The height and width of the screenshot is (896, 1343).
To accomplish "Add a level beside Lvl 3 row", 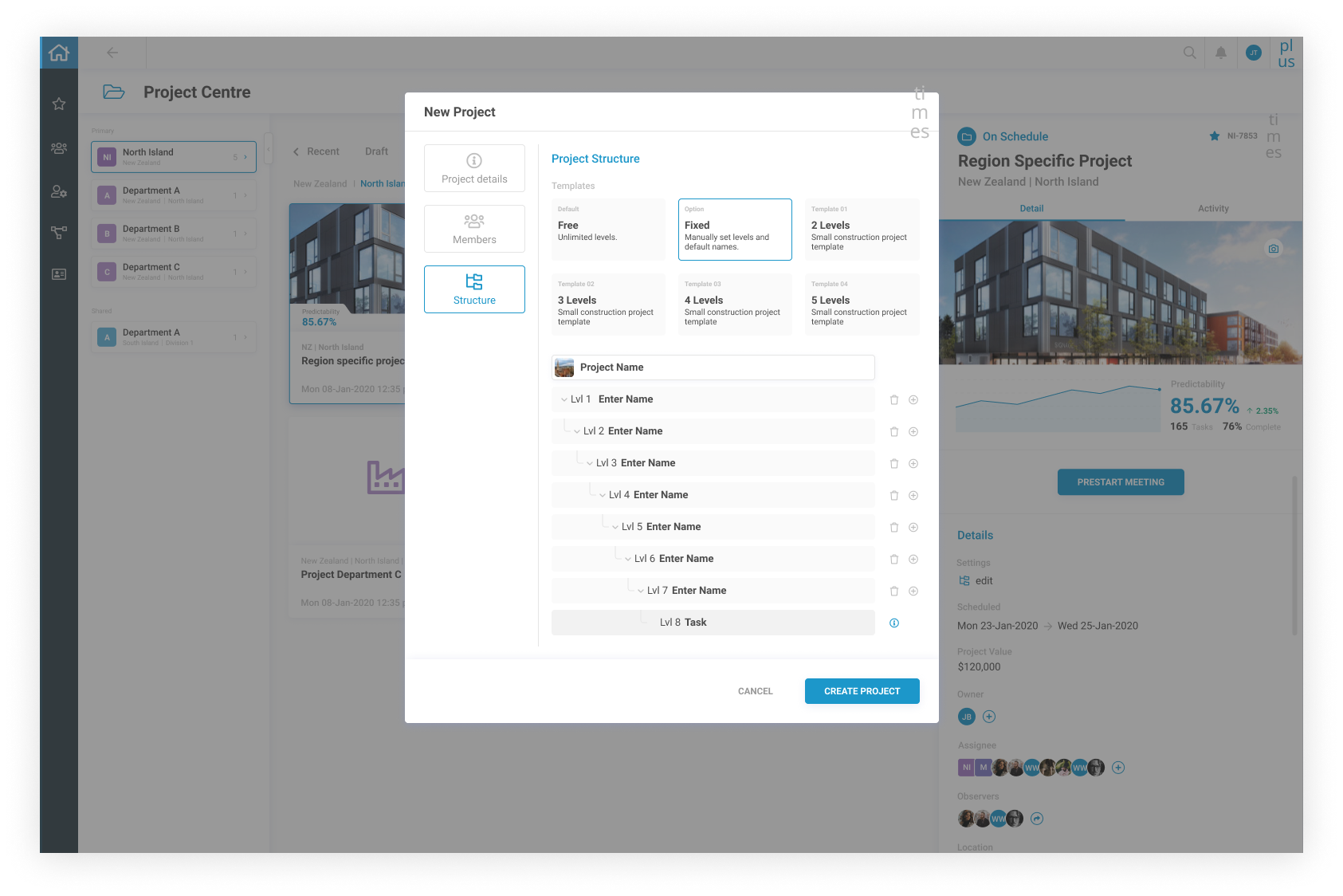I will click(x=913, y=464).
